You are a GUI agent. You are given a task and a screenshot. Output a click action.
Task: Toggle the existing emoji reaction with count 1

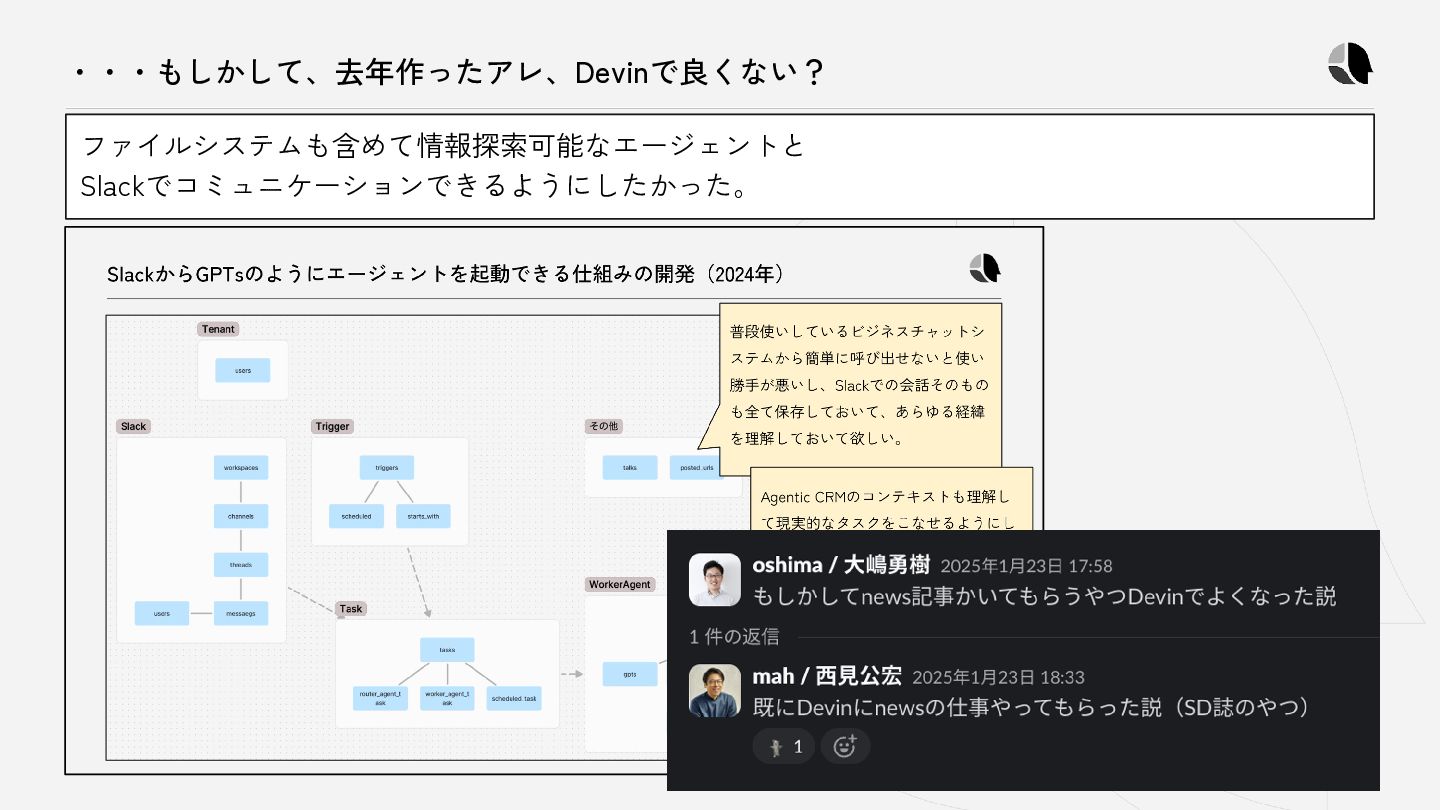click(x=784, y=746)
